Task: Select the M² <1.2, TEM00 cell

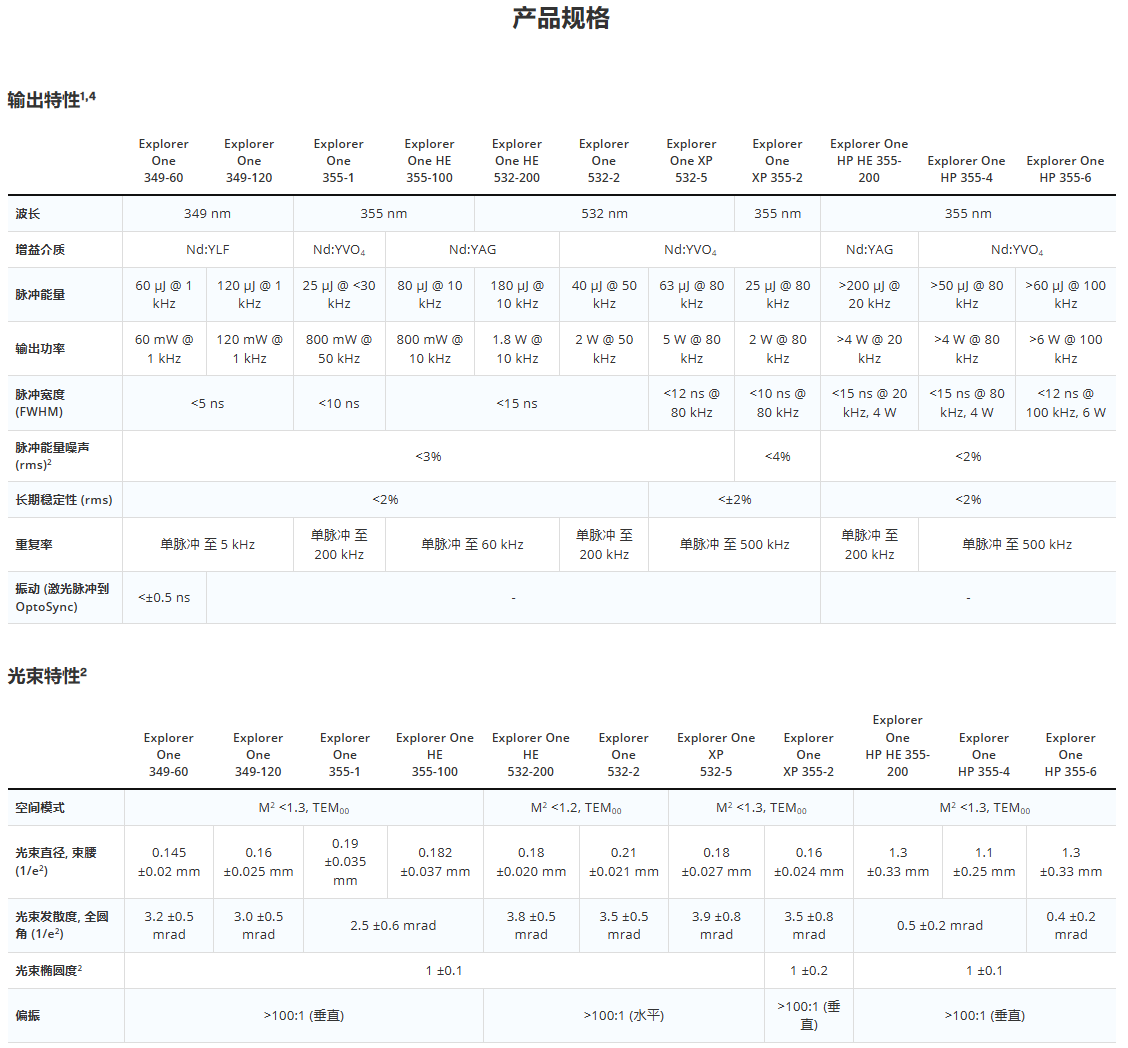Action: point(575,808)
